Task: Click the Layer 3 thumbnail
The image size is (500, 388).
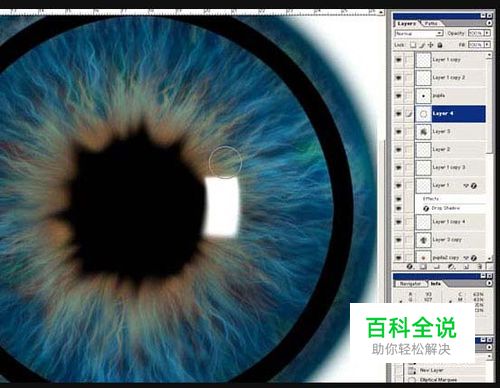Action: (423, 132)
